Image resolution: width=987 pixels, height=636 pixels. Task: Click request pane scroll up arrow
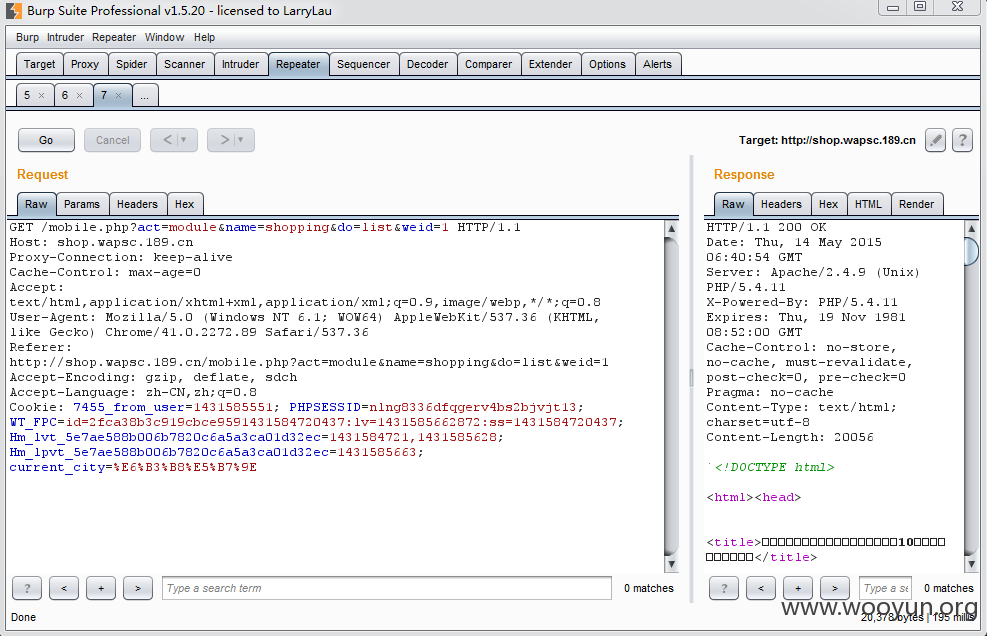672,229
